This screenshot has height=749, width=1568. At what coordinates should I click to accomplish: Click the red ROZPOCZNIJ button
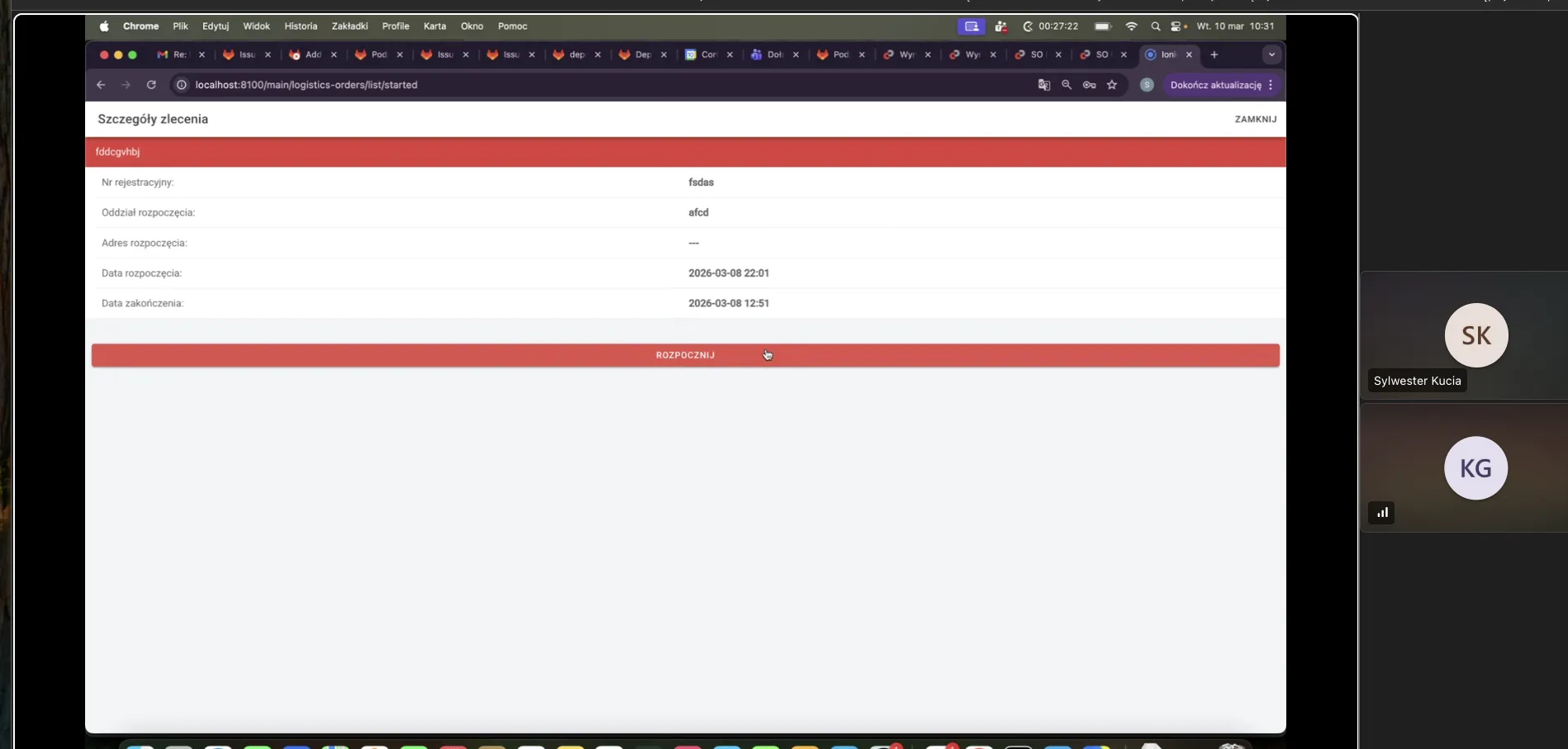(685, 355)
